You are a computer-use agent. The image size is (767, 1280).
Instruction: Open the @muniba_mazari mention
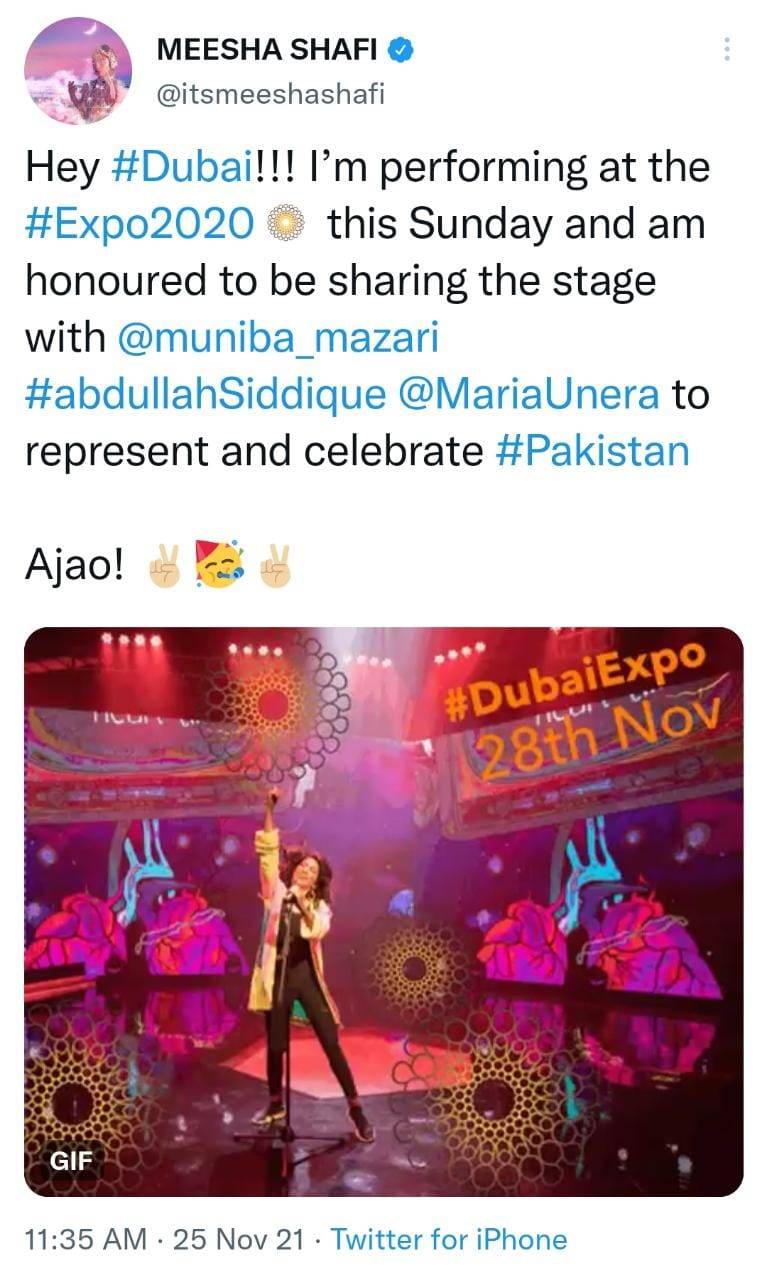pos(278,339)
